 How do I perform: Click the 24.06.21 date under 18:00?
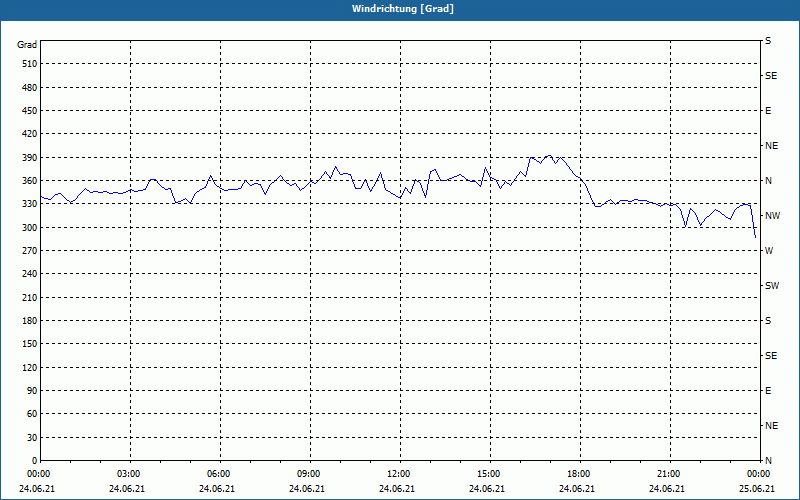tap(577, 489)
